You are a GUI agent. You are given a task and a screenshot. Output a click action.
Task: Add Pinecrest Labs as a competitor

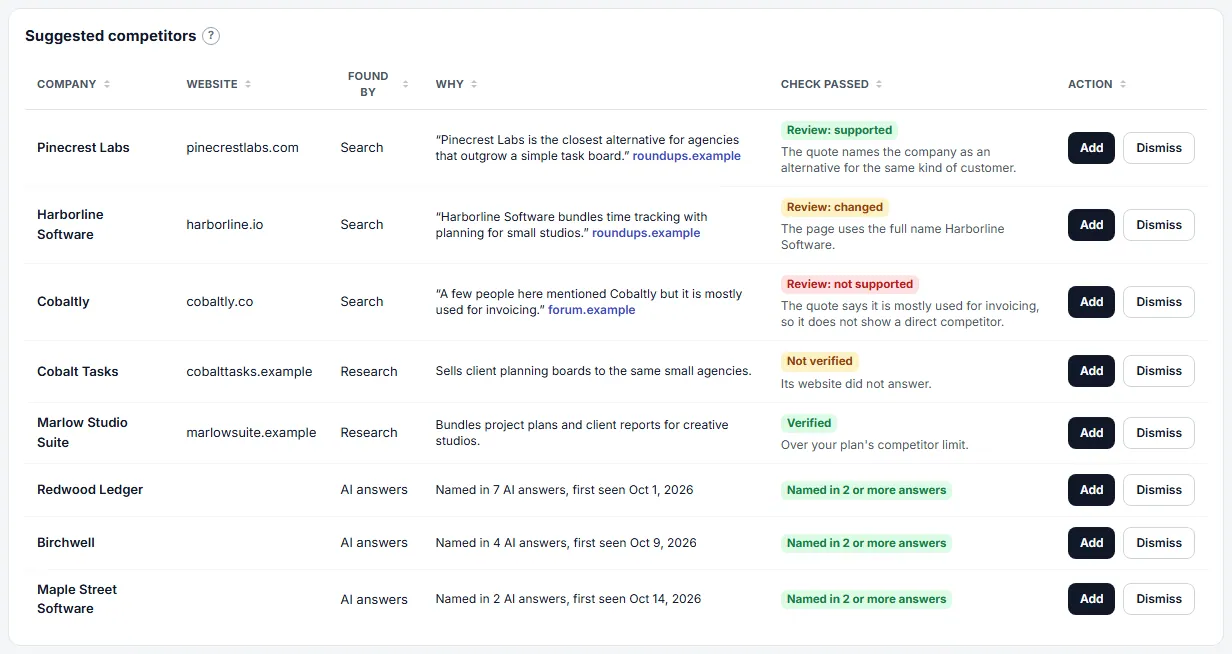pos(1091,148)
